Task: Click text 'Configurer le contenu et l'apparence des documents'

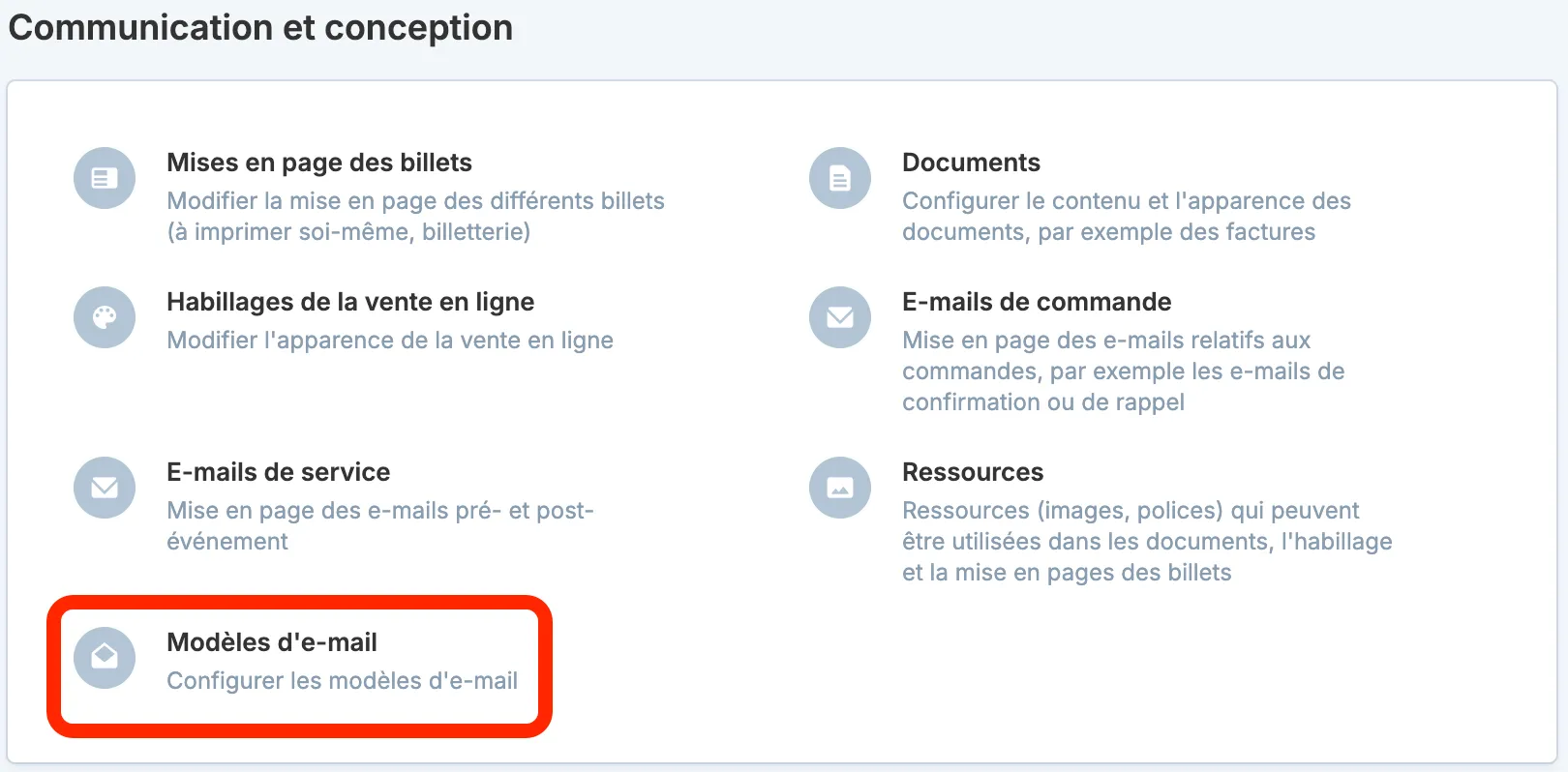Action: (x=1127, y=216)
